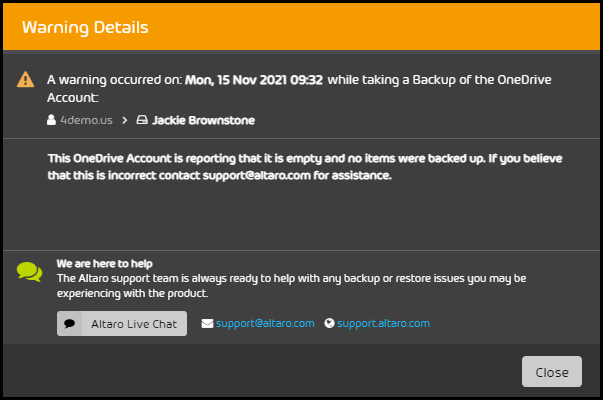The width and height of the screenshot is (603, 400).
Task: Click the Altaro support team description text
Action: (291, 286)
